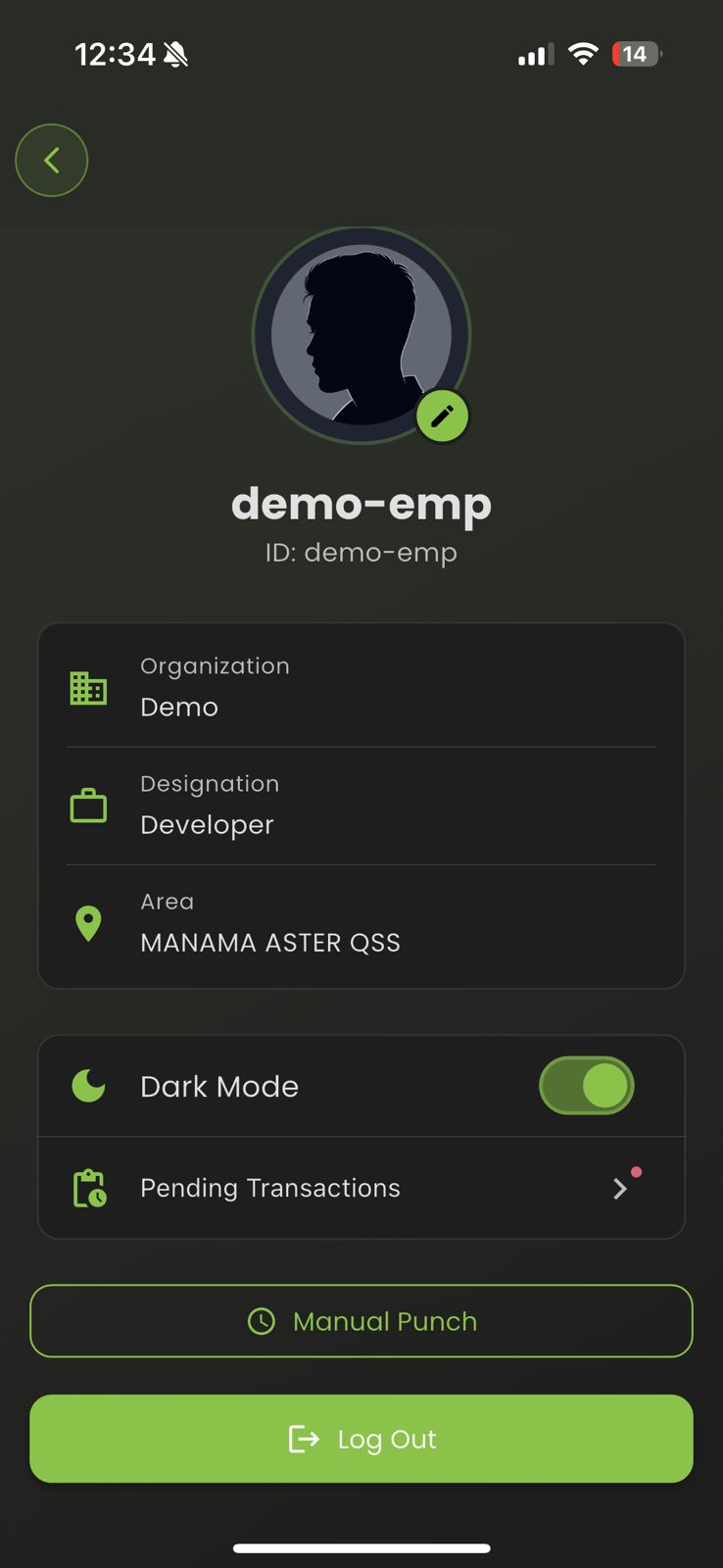Viewport: 723px width, 1568px height.
Task: Select the Dark Mode label
Action: 219,1086
